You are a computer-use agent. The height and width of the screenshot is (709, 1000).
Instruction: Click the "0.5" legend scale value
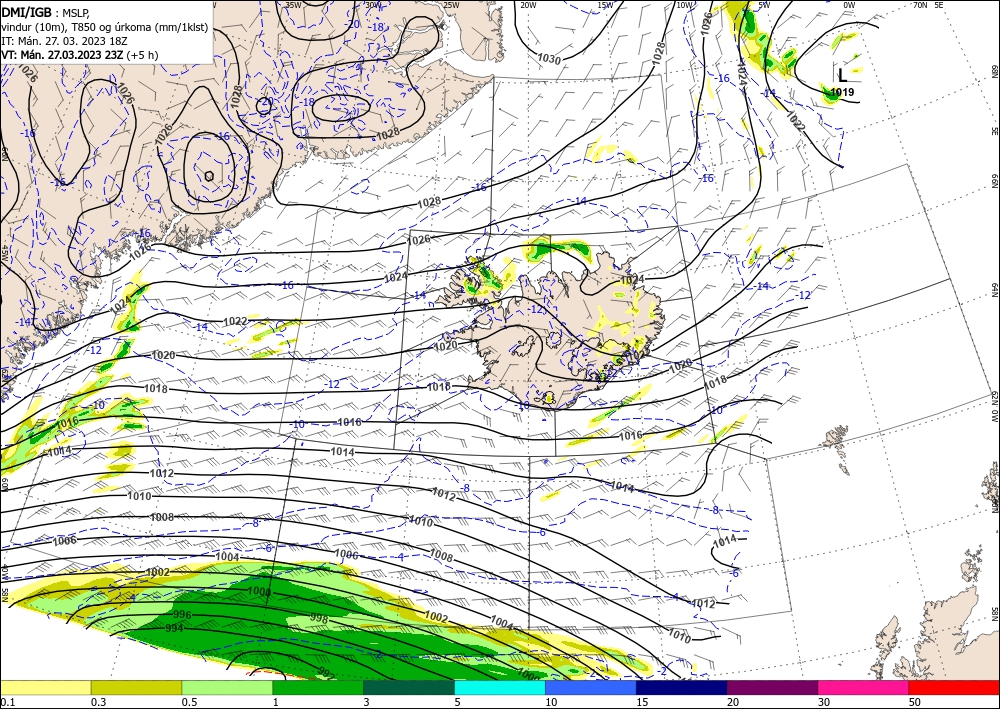pyautogui.click(x=189, y=702)
